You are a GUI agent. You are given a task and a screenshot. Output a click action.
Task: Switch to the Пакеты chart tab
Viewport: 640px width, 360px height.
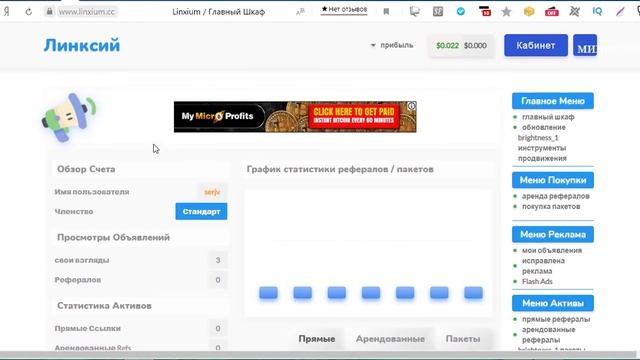click(x=463, y=339)
